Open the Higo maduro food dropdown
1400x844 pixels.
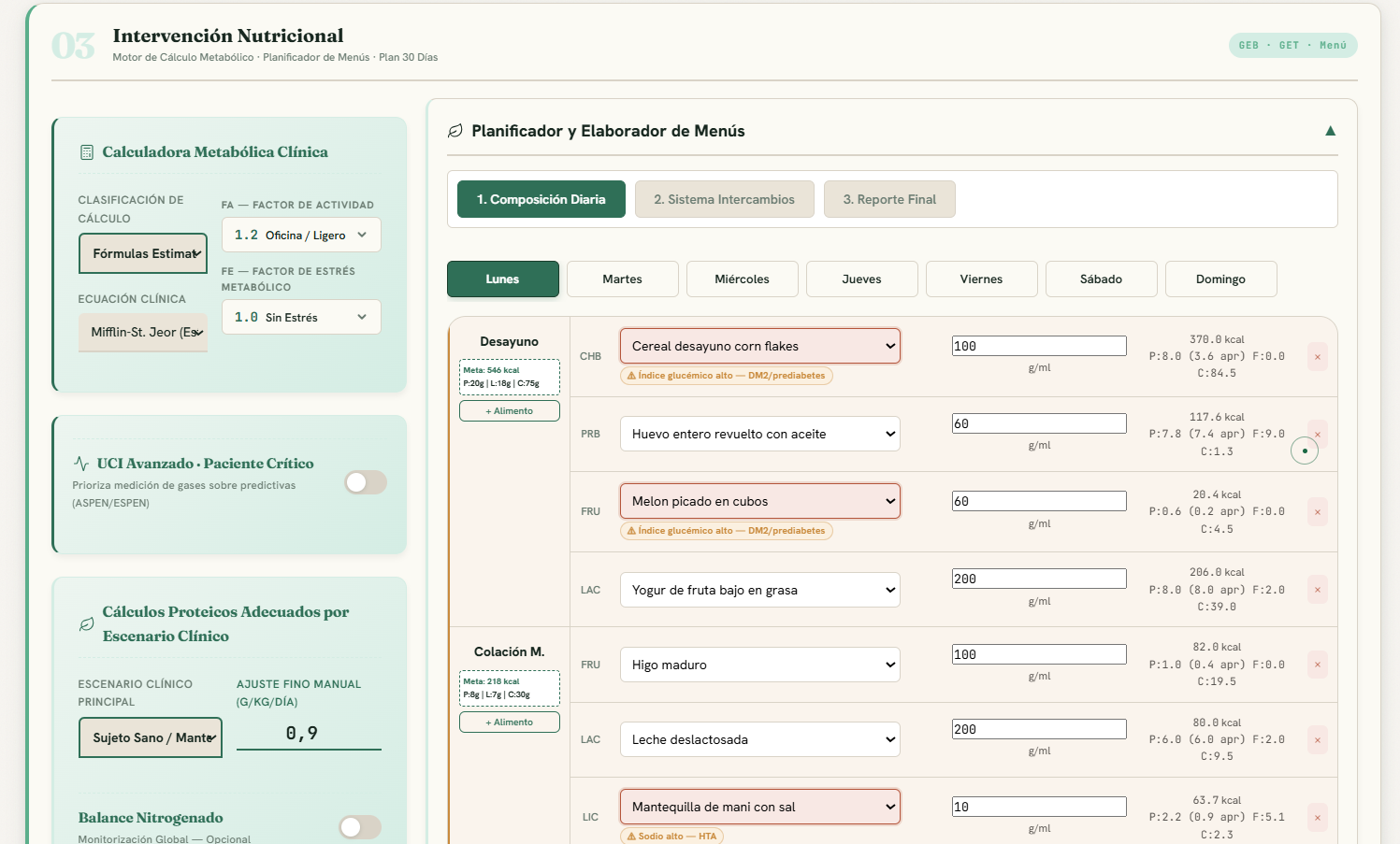(760, 665)
